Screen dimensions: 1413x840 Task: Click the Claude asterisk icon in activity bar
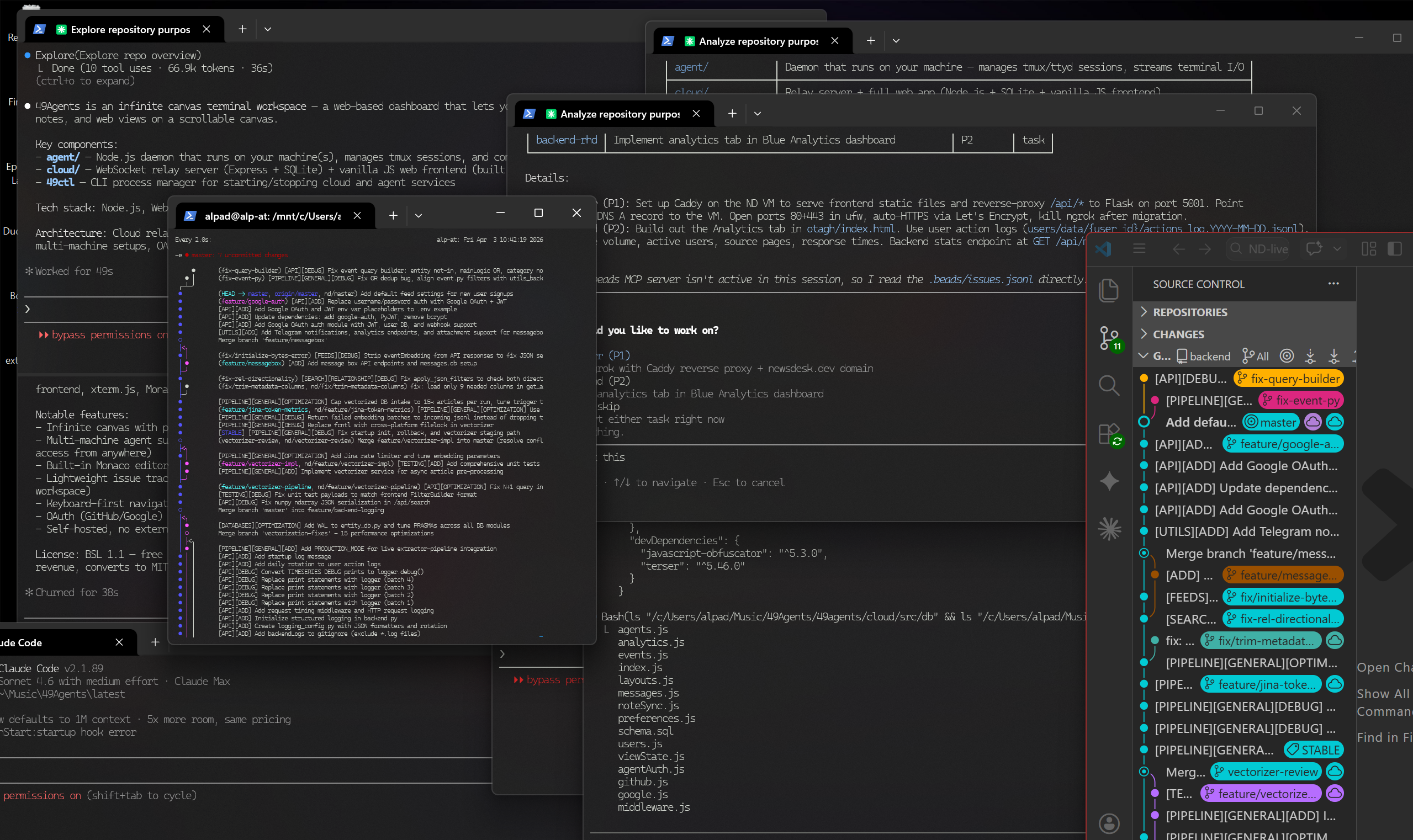pos(1109,529)
